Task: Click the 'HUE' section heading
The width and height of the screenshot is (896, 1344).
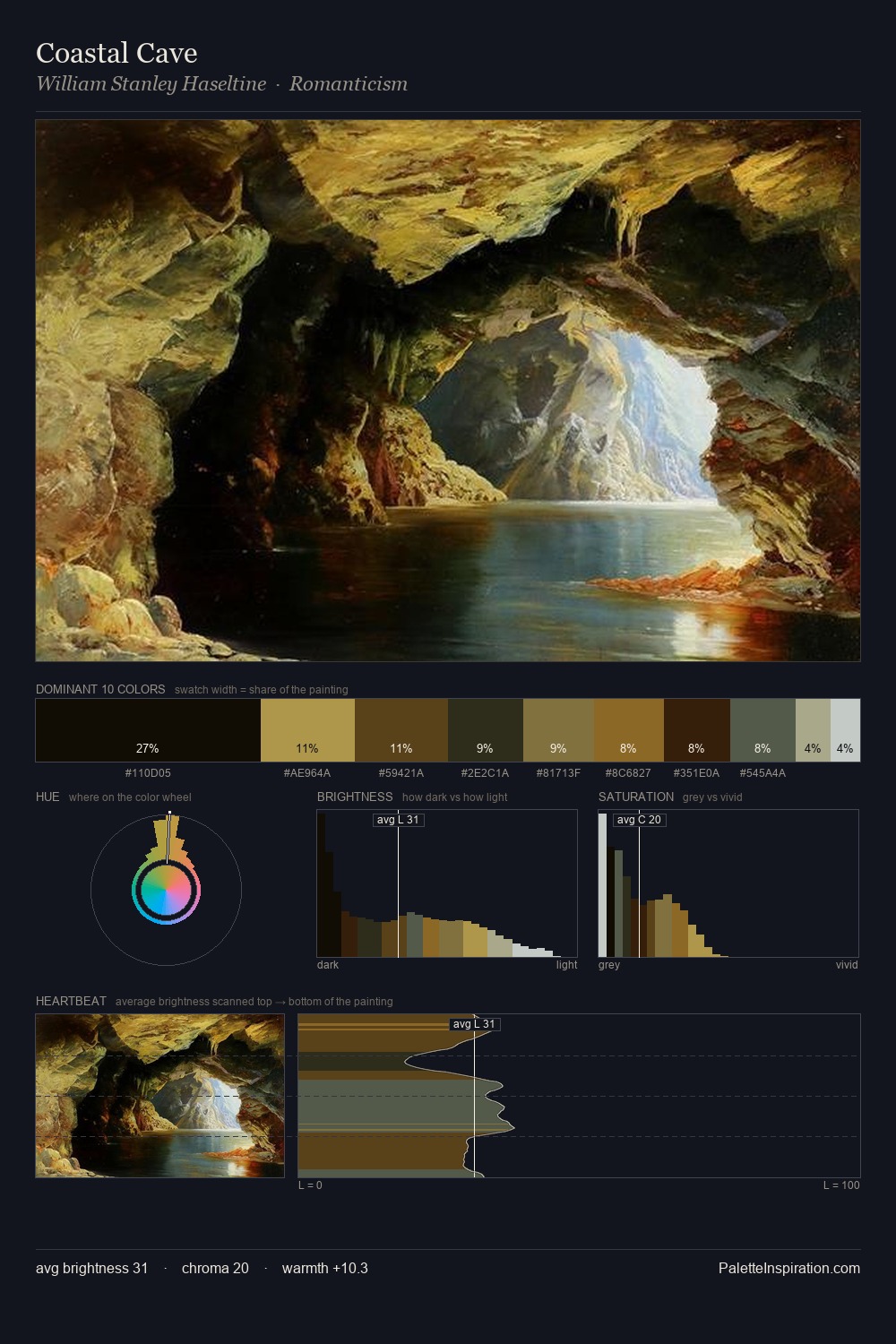Action: click(x=47, y=797)
